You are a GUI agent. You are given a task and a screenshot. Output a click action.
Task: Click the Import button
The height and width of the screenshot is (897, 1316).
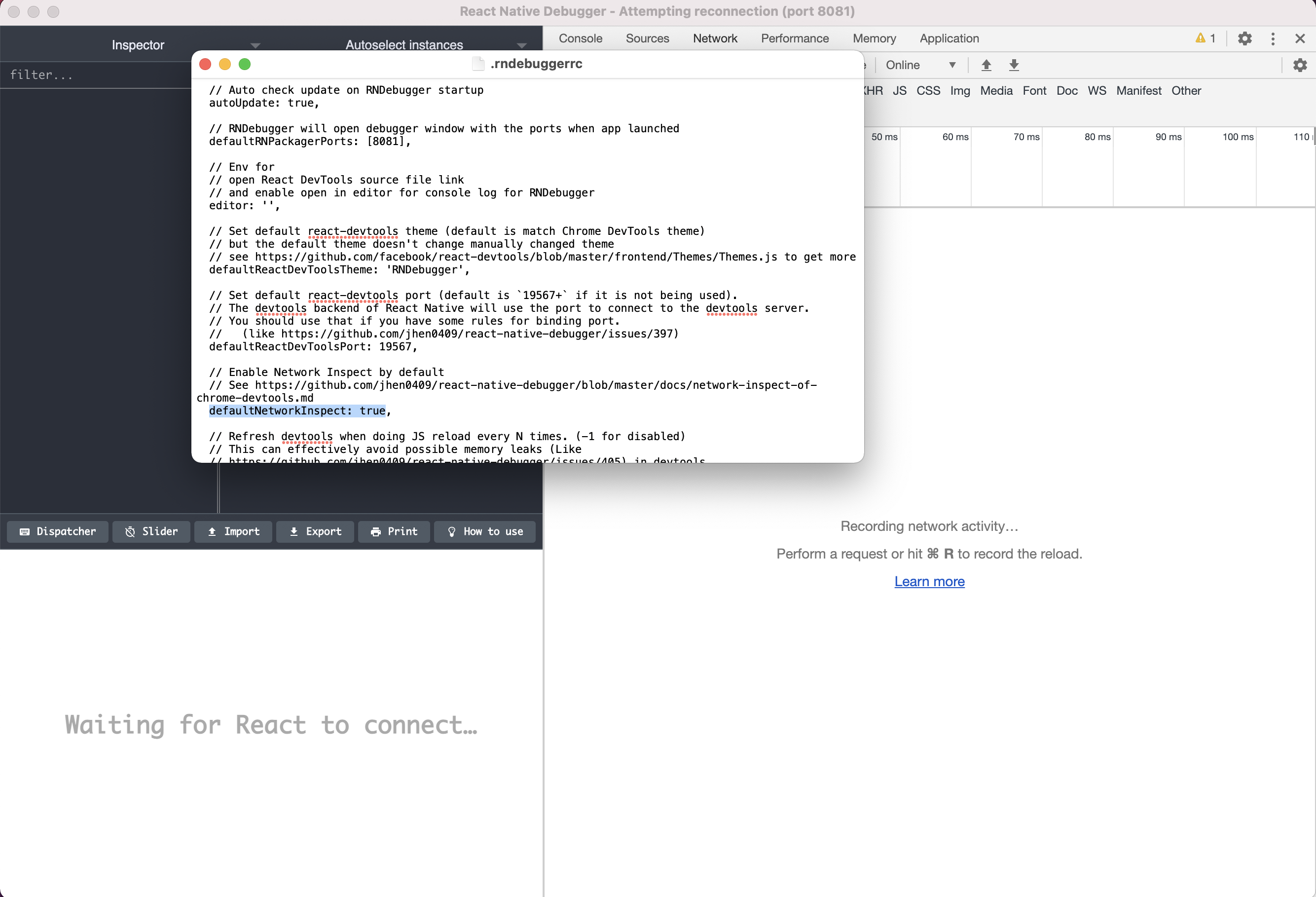[x=233, y=531]
